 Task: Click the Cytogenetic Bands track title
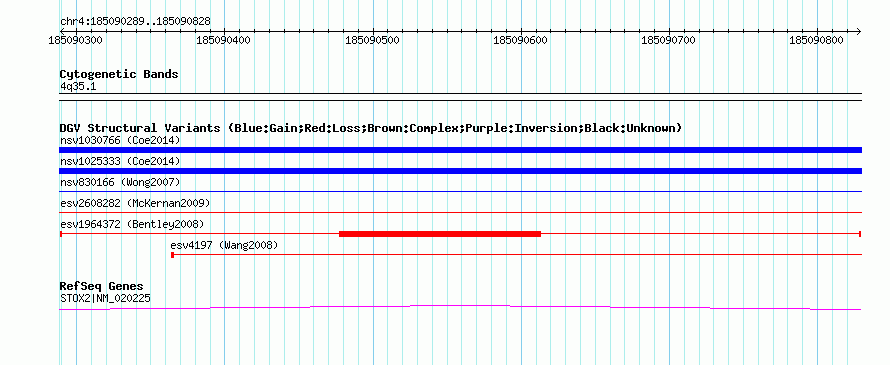(x=119, y=74)
